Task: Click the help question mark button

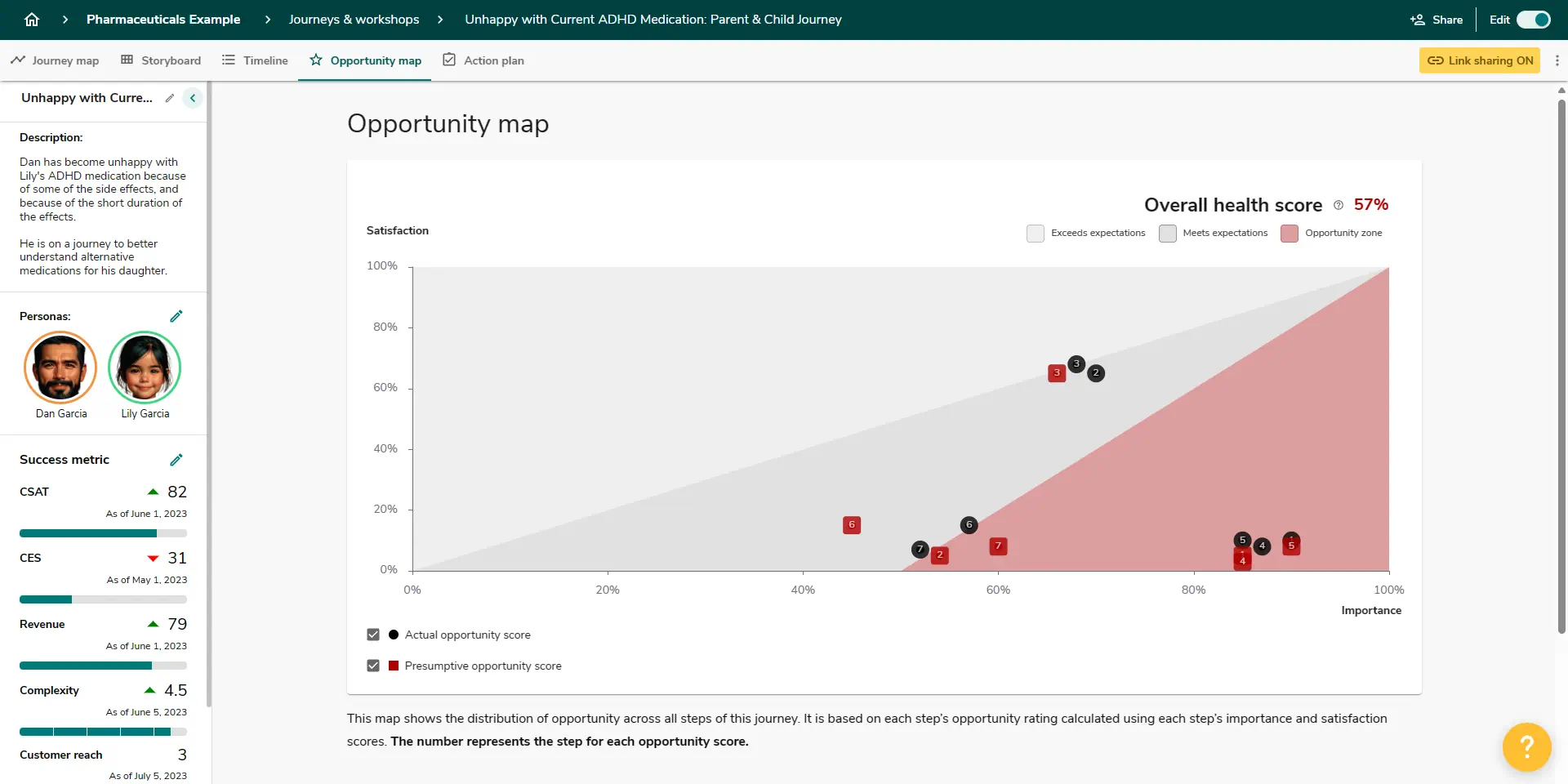Action: pos(1526,746)
